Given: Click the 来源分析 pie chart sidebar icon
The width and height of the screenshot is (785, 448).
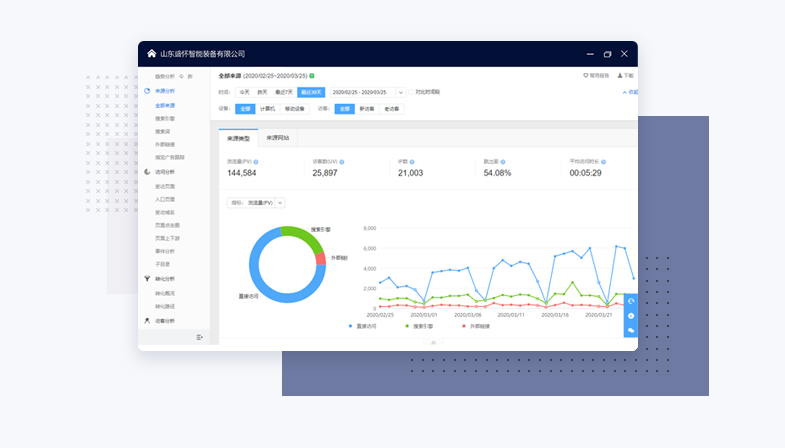Looking at the screenshot, I should click(147, 91).
